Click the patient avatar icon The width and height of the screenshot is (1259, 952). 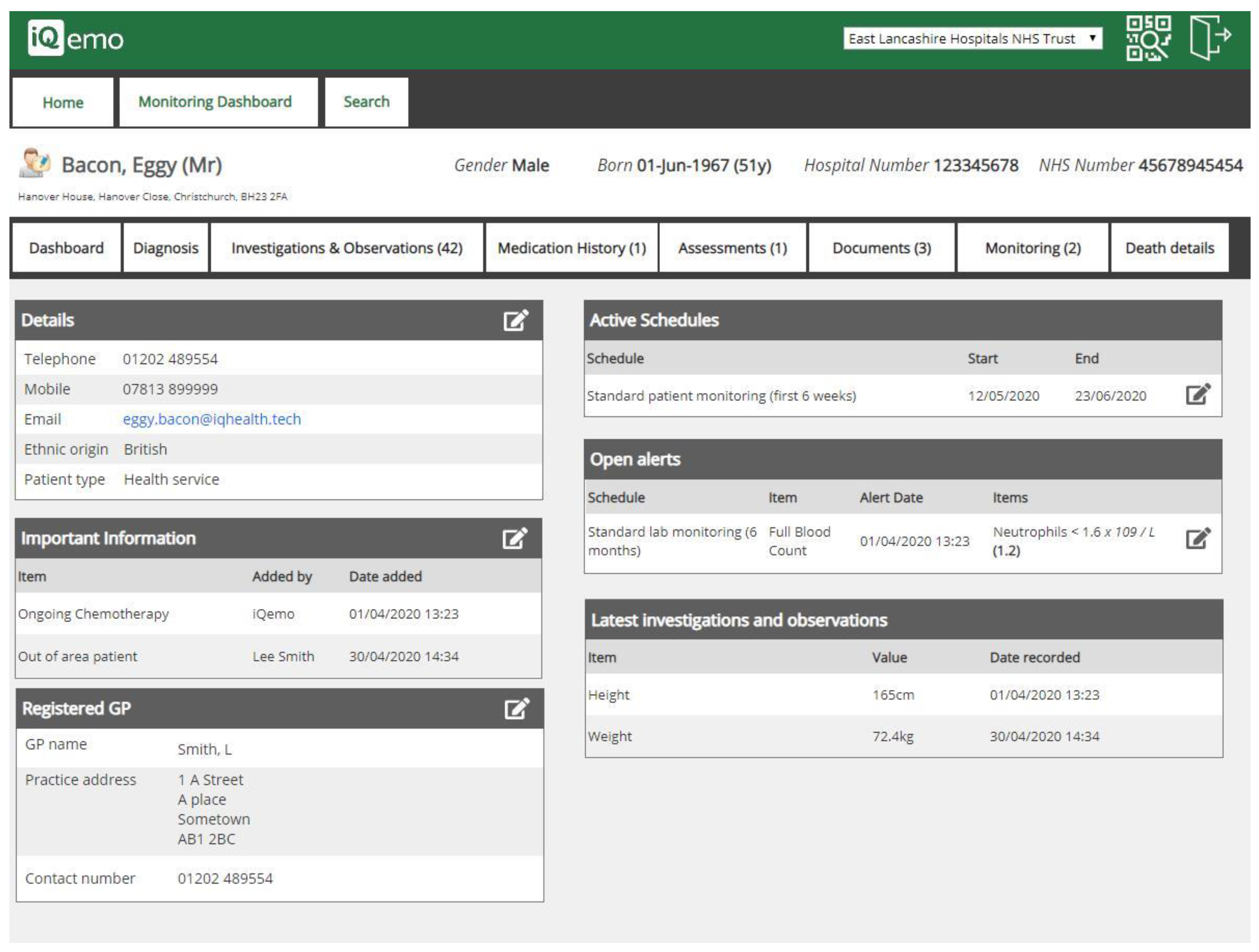34,163
